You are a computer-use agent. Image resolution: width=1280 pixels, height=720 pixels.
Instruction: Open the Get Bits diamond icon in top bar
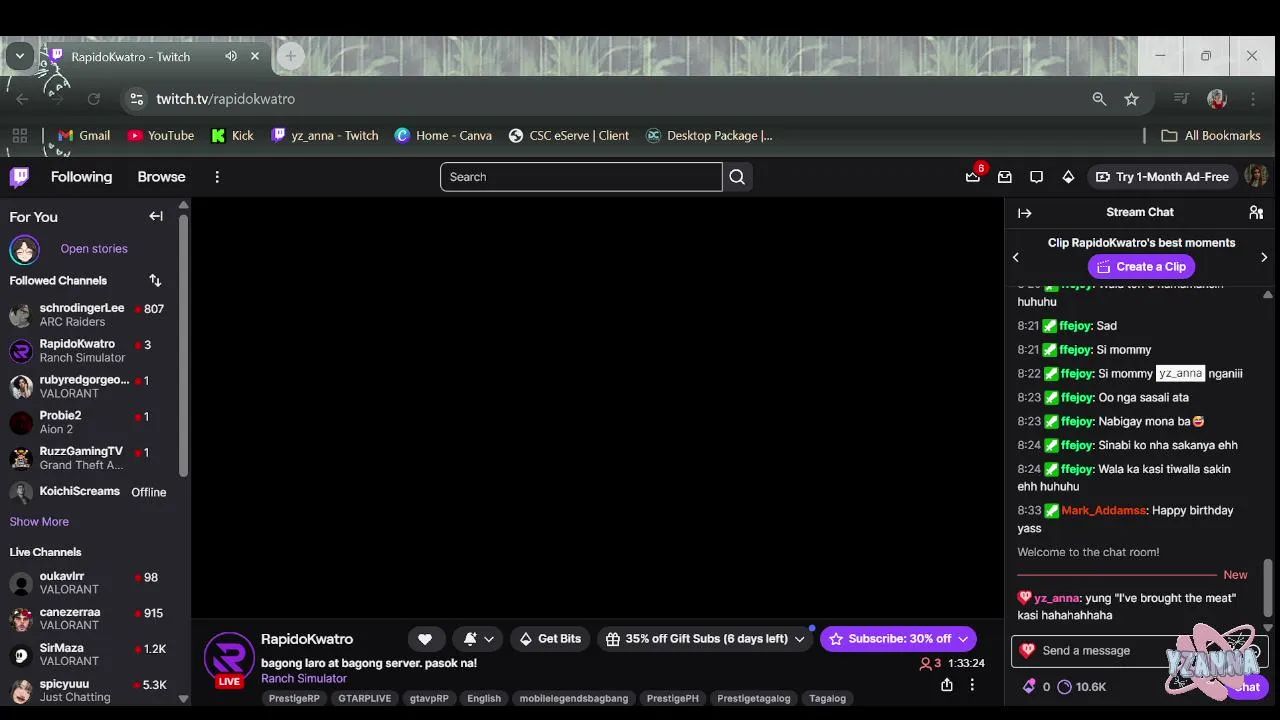click(x=1068, y=177)
